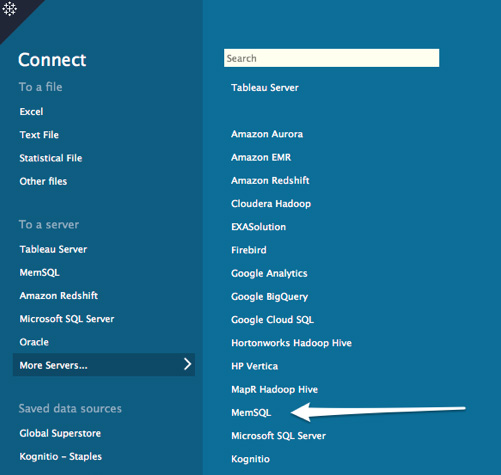Select MapR Hadoop Hive
The image size is (501, 475).
[275, 390]
